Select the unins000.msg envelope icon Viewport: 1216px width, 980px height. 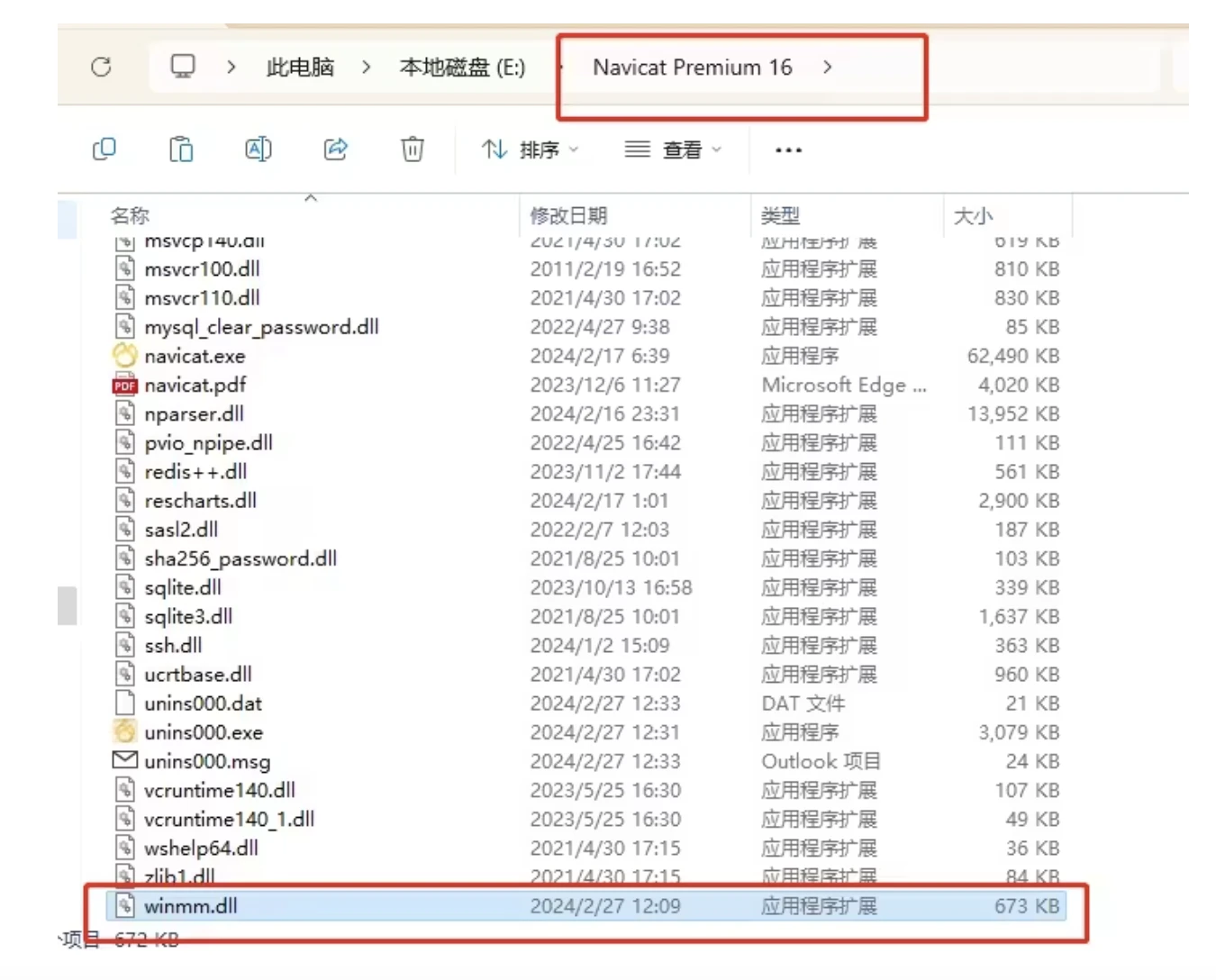(125, 760)
